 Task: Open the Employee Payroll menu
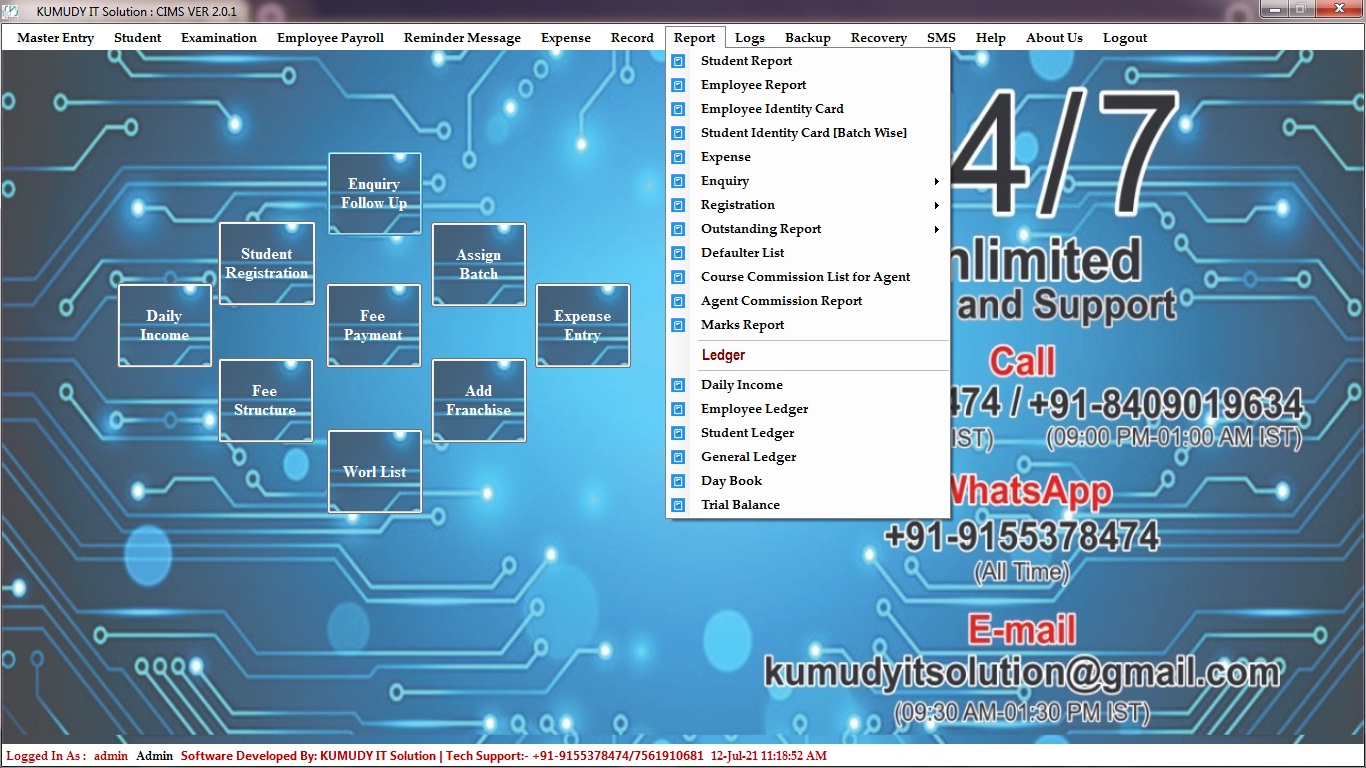point(330,38)
